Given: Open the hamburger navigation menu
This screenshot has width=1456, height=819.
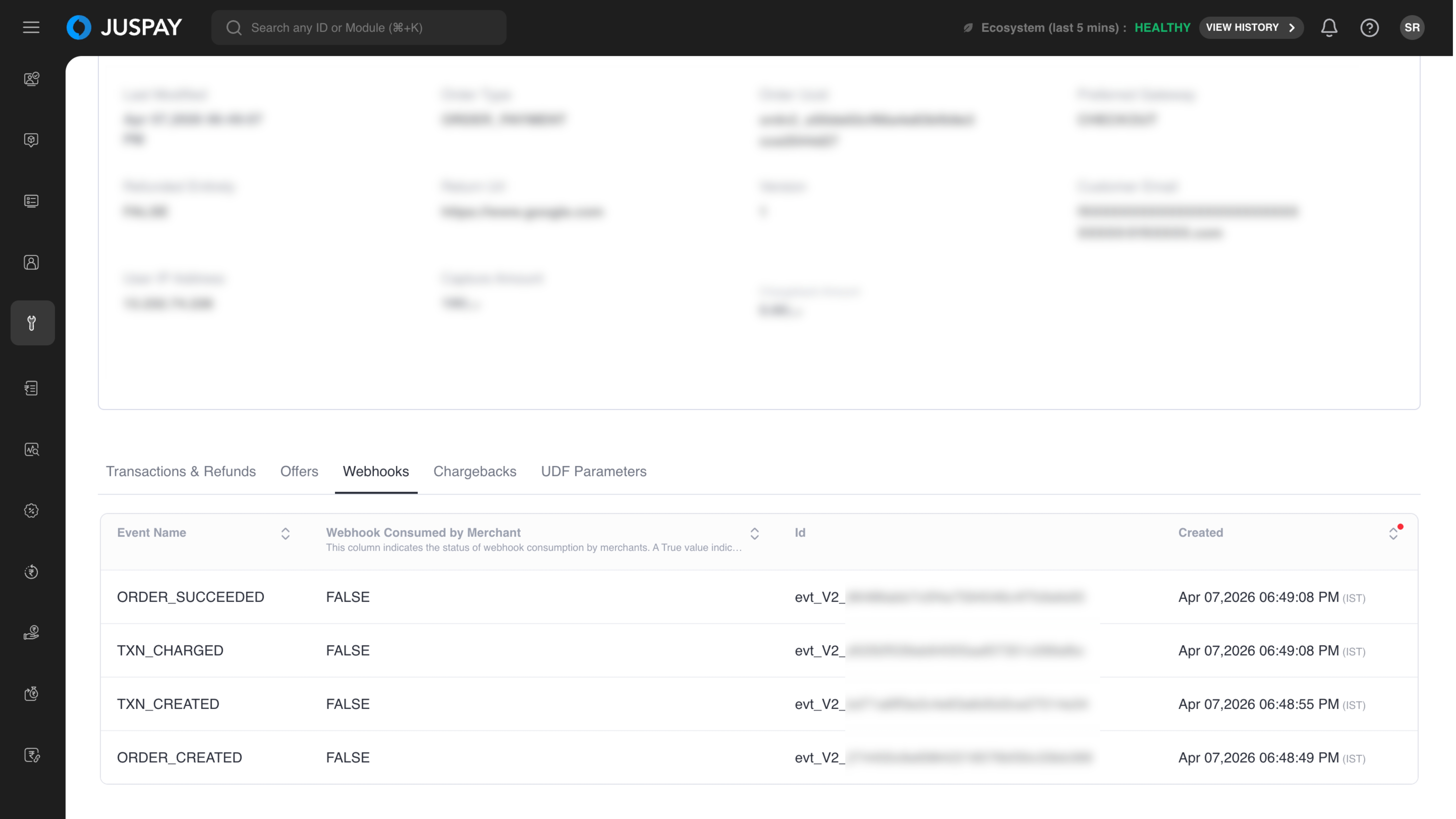Looking at the screenshot, I should click(x=31, y=27).
